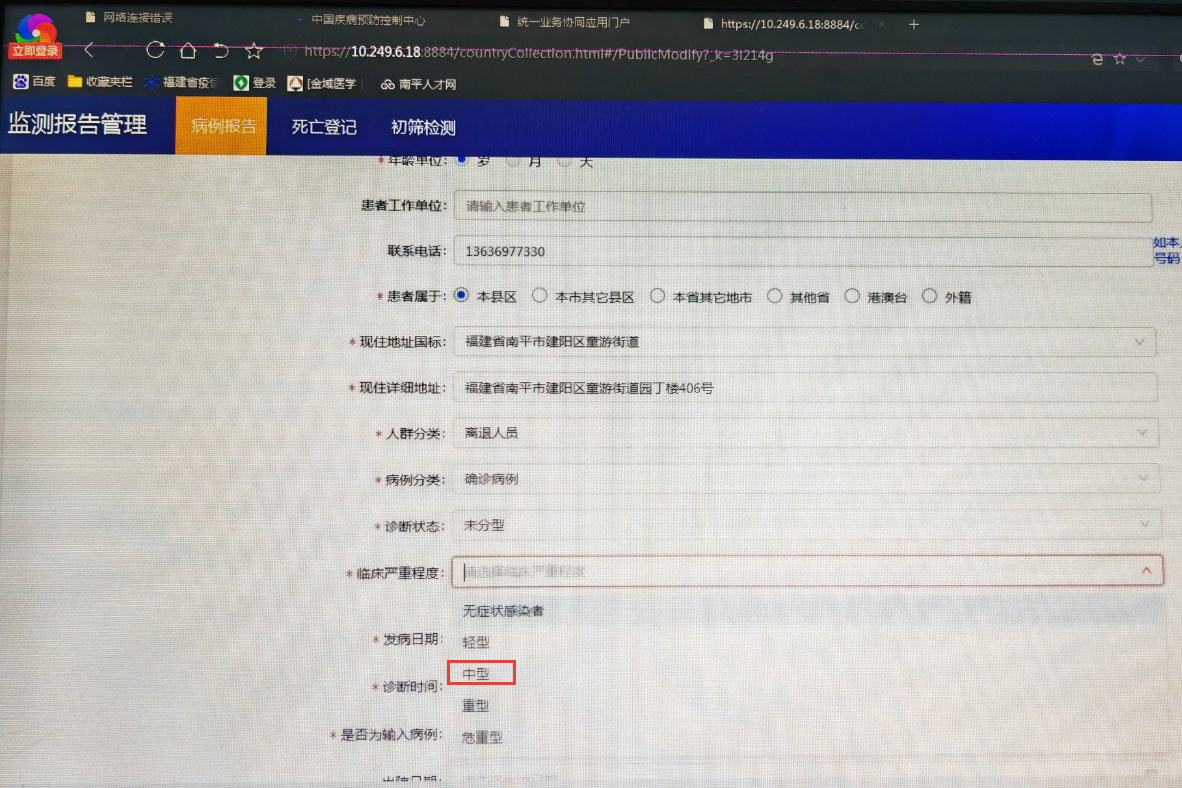Select 本市其它县区 radio button
The width and height of the screenshot is (1182, 788).
tap(539, 296)
